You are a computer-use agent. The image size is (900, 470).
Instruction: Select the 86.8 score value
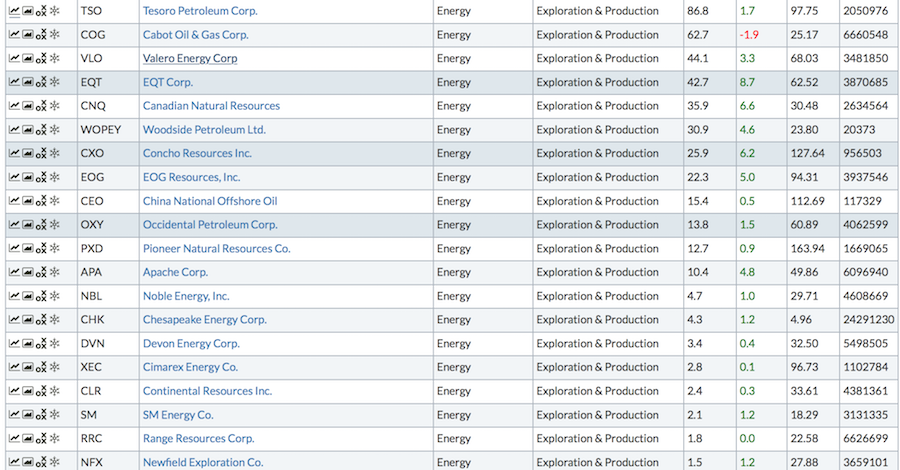(x=698, y=11)
